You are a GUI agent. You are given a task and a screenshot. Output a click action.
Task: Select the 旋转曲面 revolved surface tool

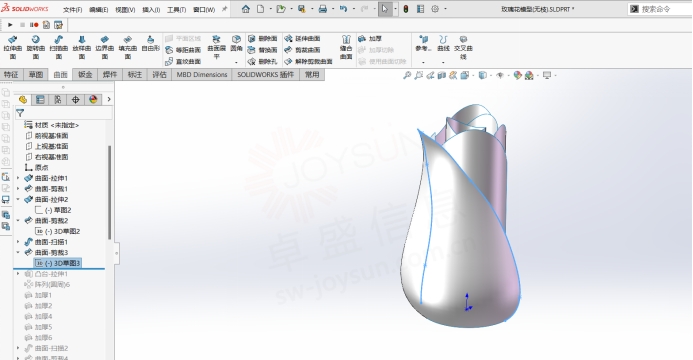(x=36, y=47)
